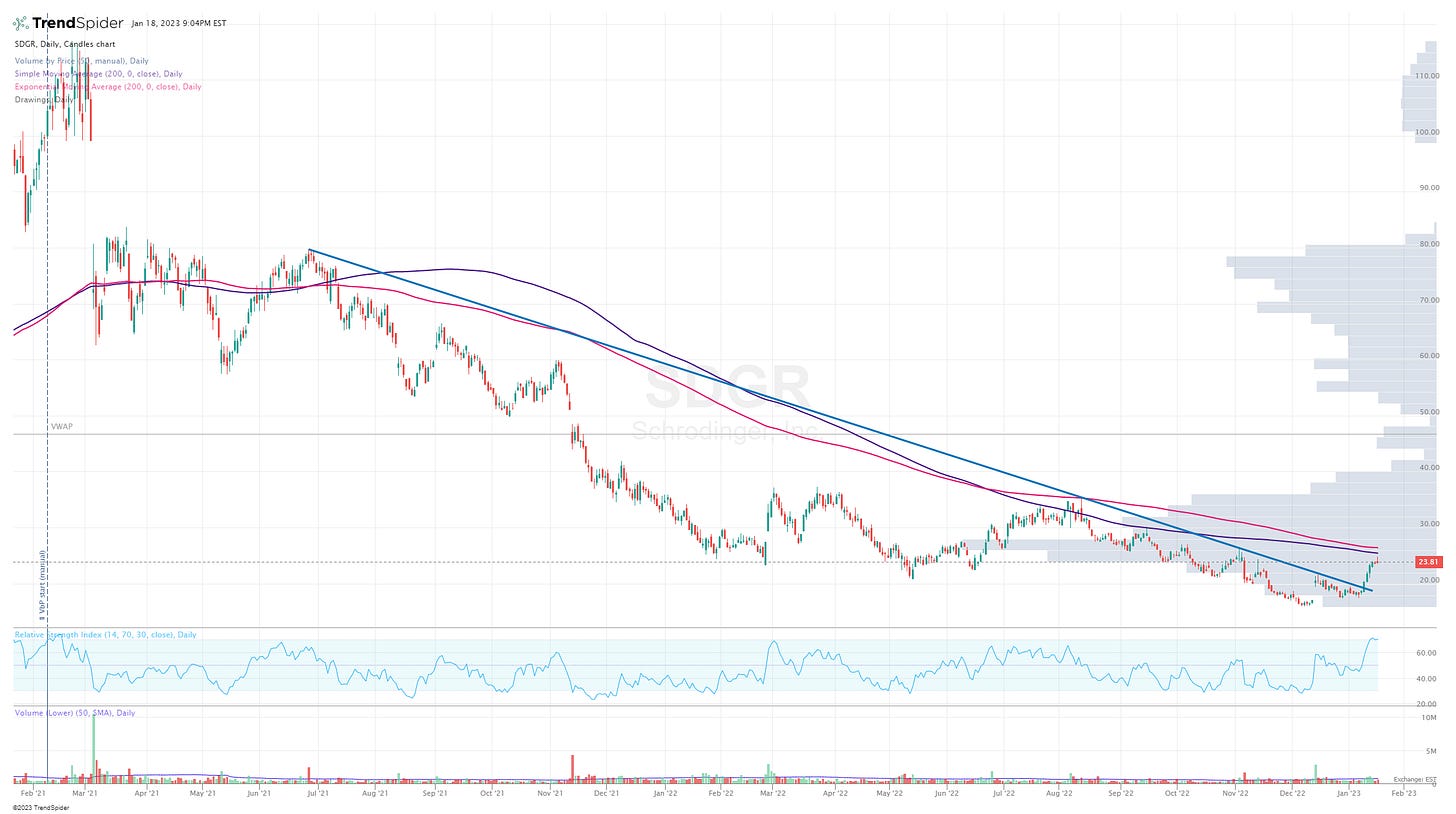The height and width of the screenshot is (814, 1456).
Task: Click the 23.81 current price tag
Action: pos(1430,562)
